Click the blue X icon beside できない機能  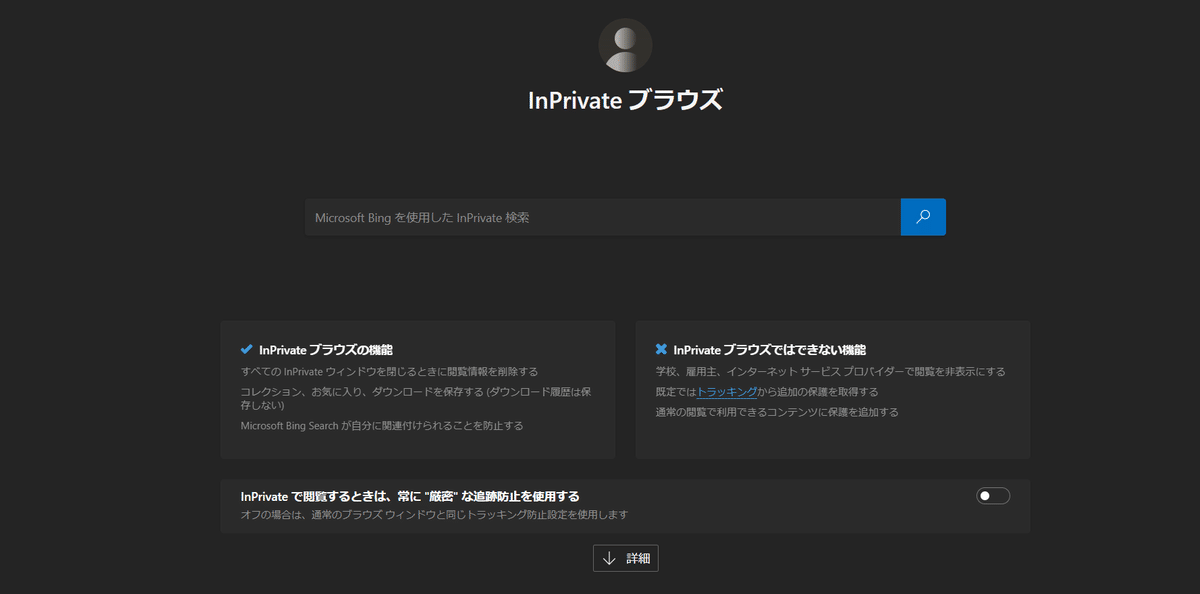661,350
